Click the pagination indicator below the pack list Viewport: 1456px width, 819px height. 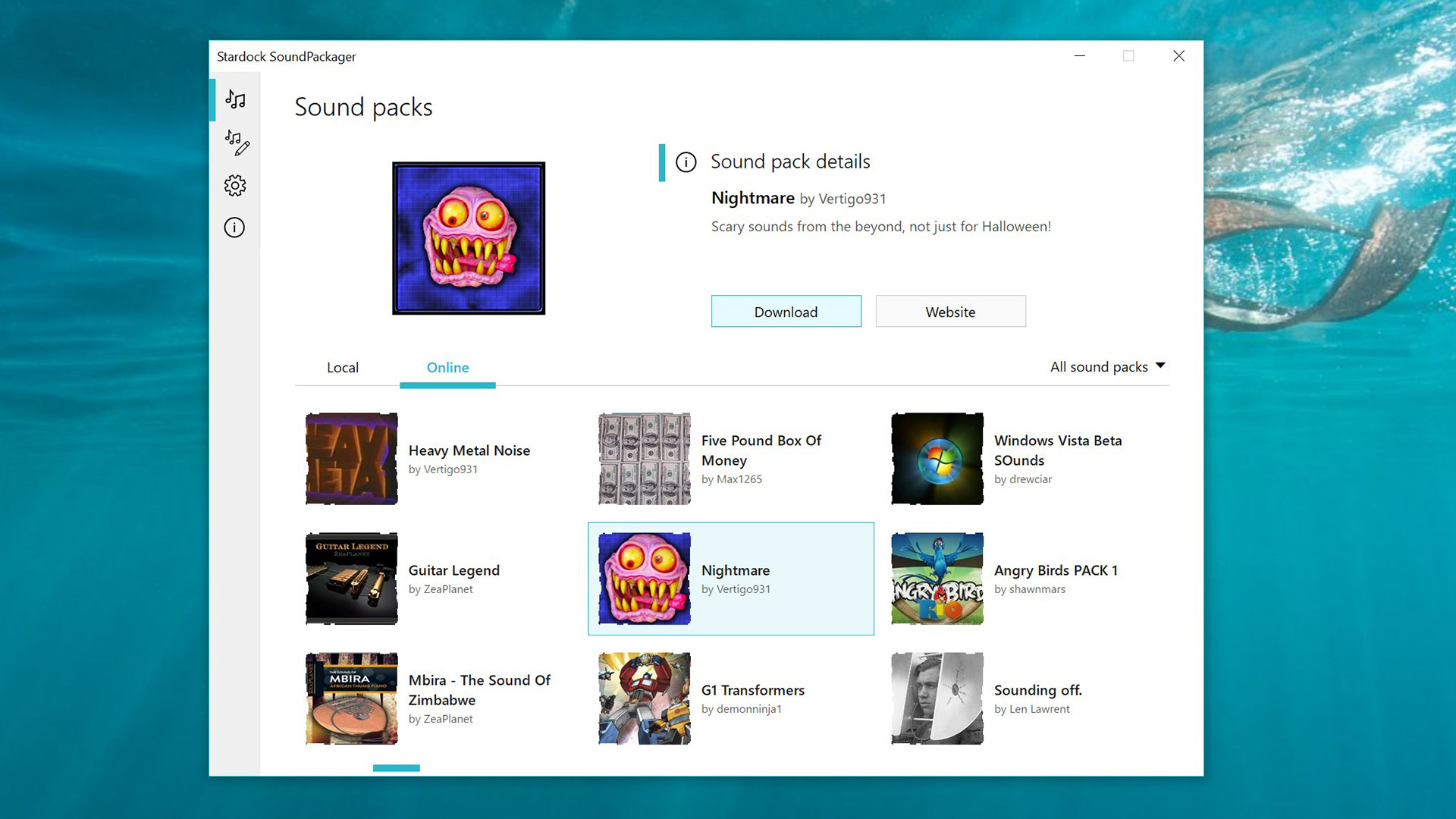pyautogui.click(x=396, y=767)
